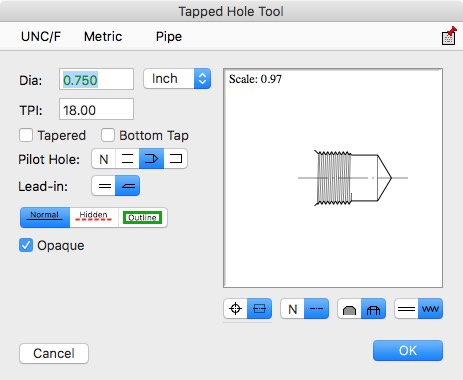Enable the Bottom Tap checkbox
The image size is (463, 380).
pyautogui.click(x=108, y=135)
